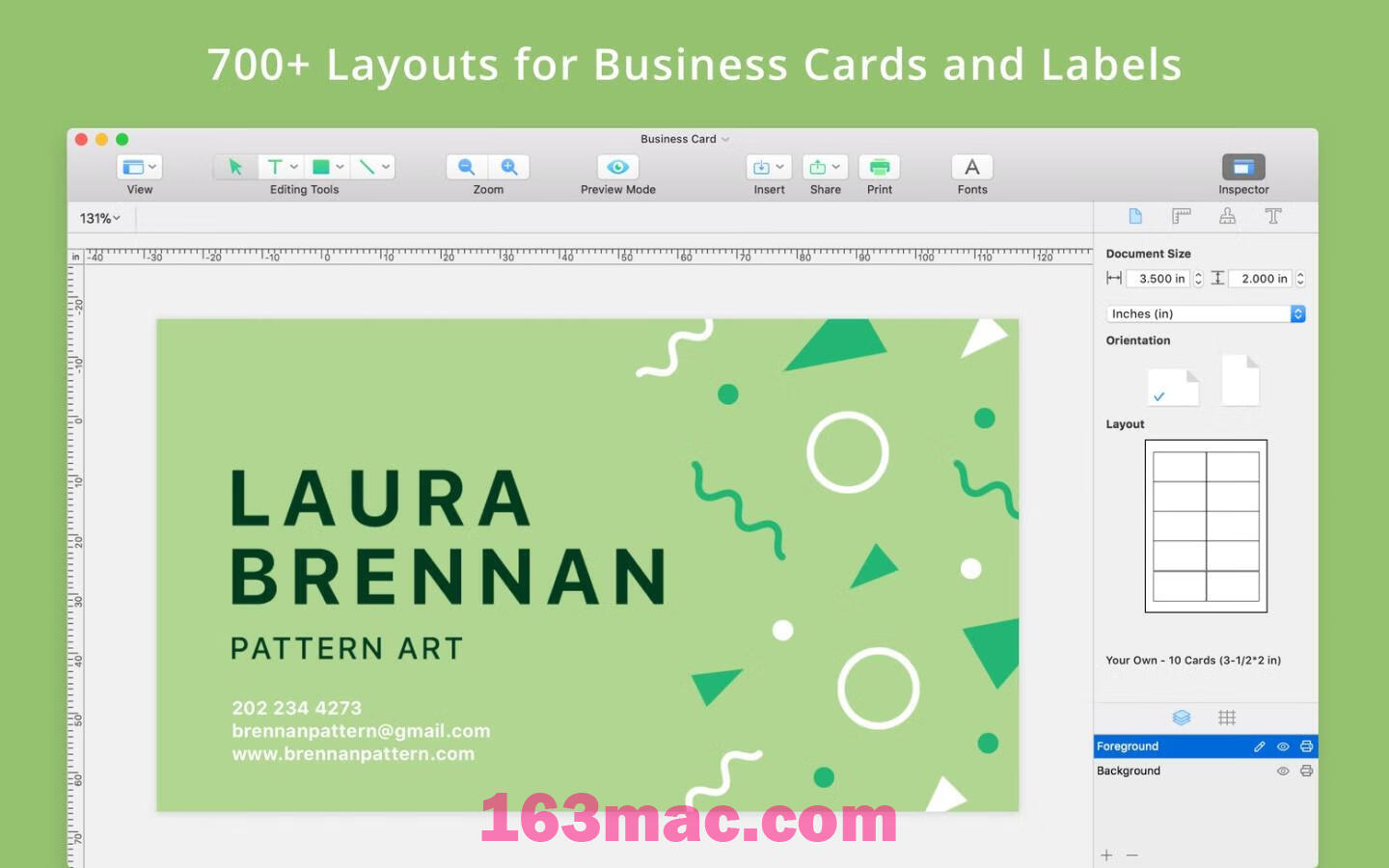Choose portrait orientation
Screen dimensions: 1389x868
(1240, 380)
